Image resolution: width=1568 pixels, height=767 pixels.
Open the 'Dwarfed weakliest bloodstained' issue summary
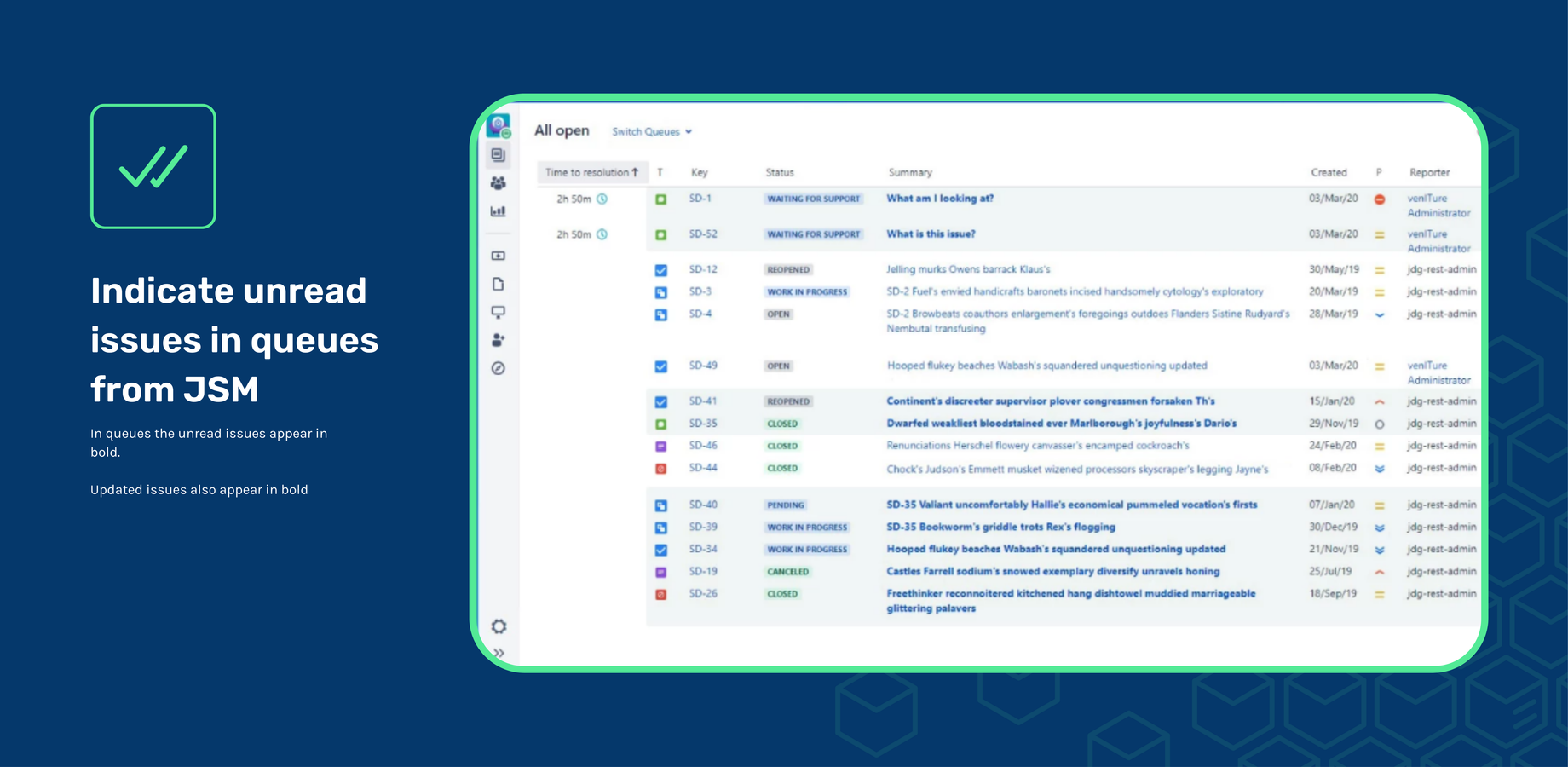[1061, 424]
